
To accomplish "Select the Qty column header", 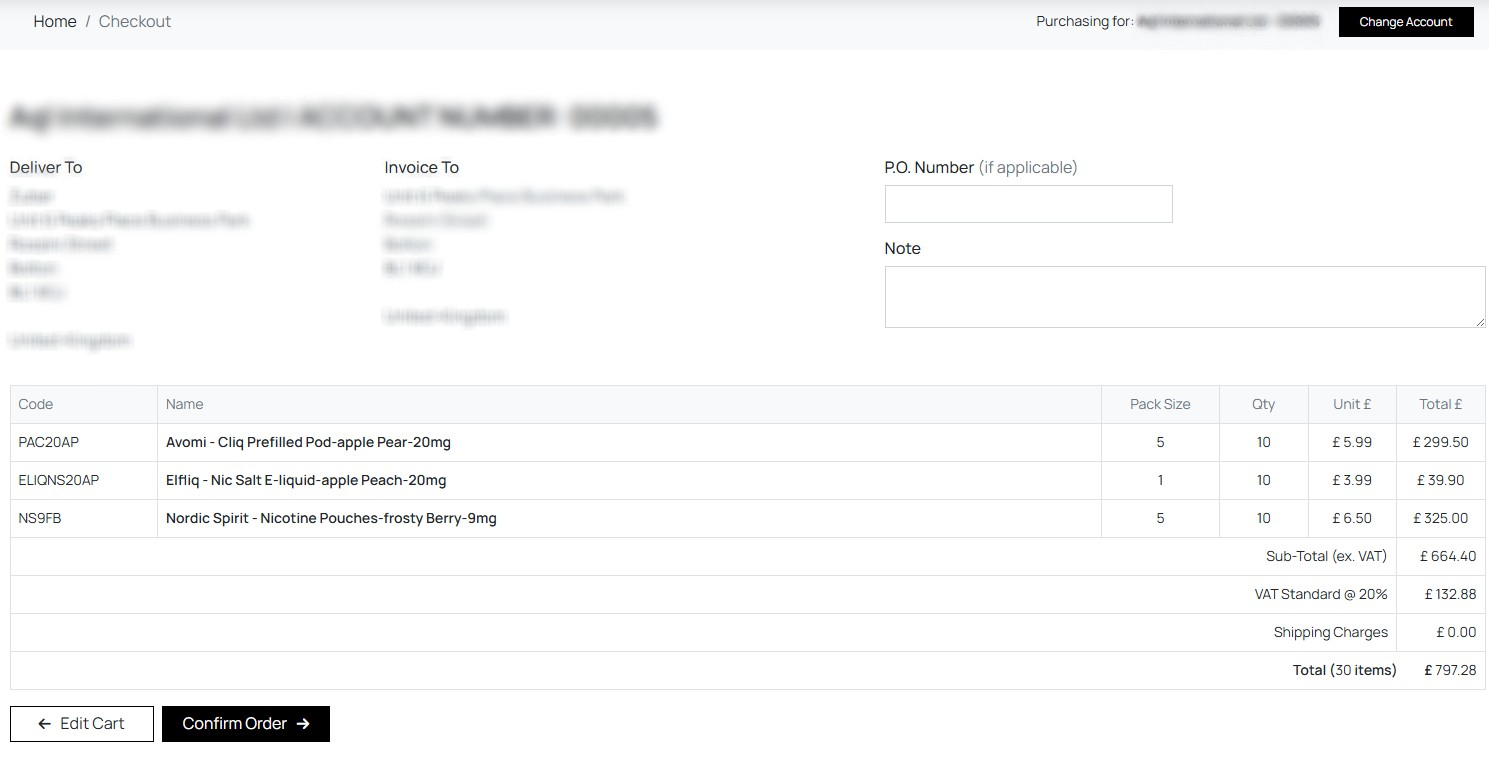I will pos(1263,404).
